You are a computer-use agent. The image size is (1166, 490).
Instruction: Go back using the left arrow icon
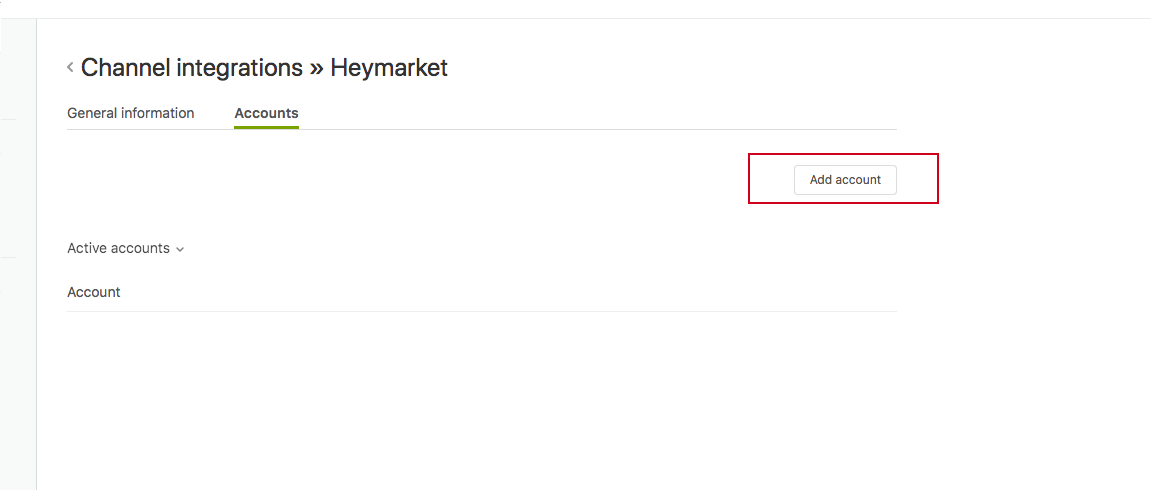pyautogui.click(x=70, y=68)
